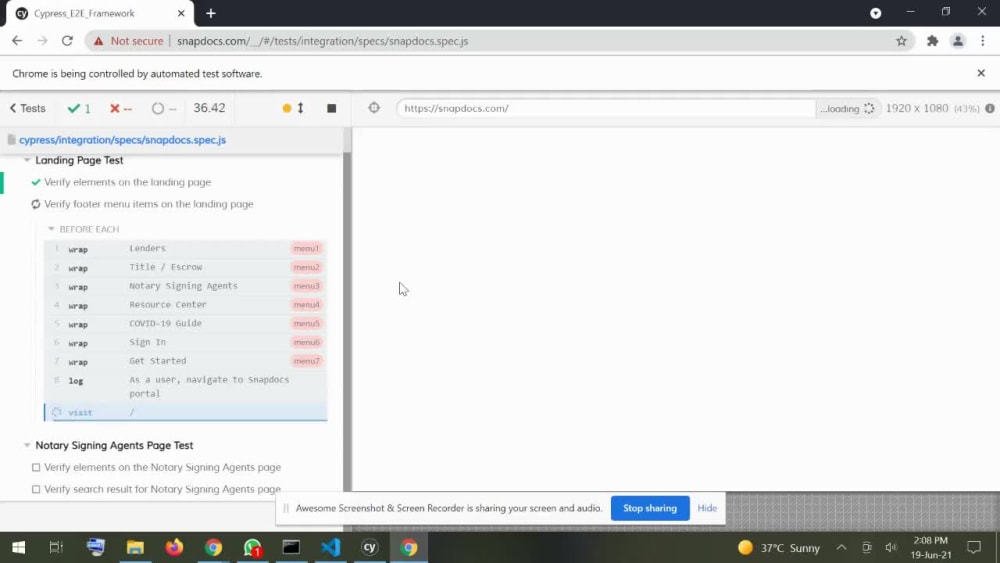Click the Chrome address bar
Viewport: 1000px width, 563px height.
tap(501, 41)
